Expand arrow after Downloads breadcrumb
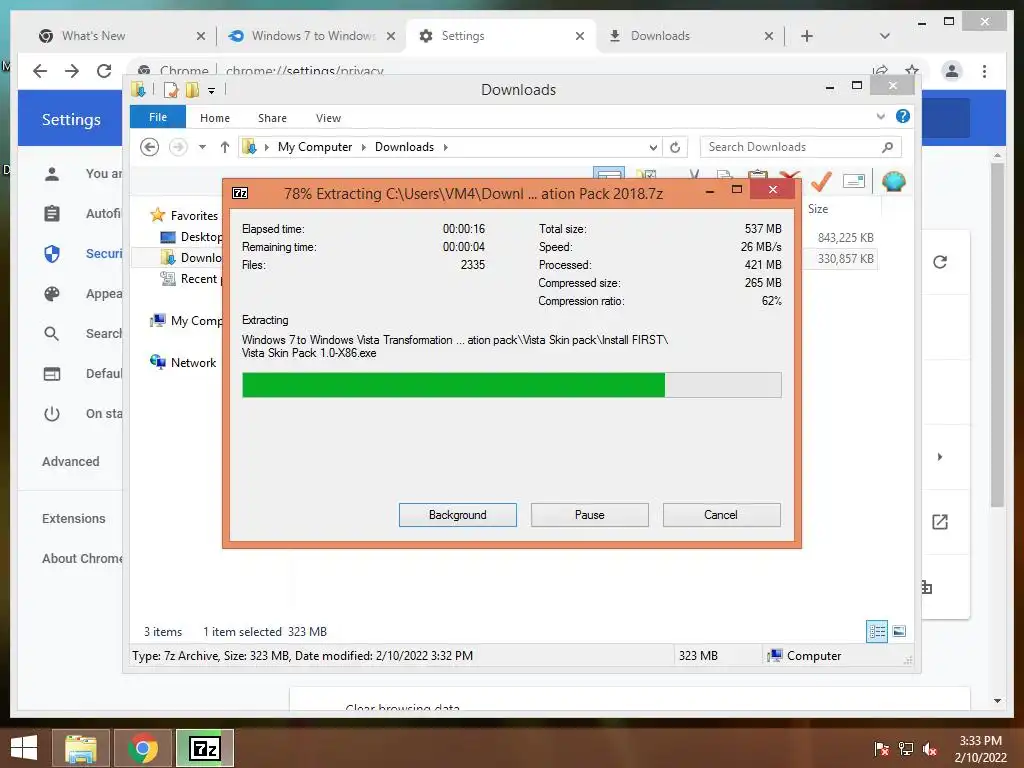 point(445,147)
